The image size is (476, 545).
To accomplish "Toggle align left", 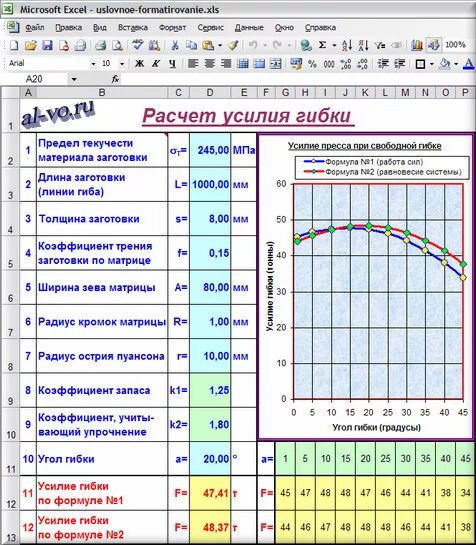I will (x=193, y=64).
